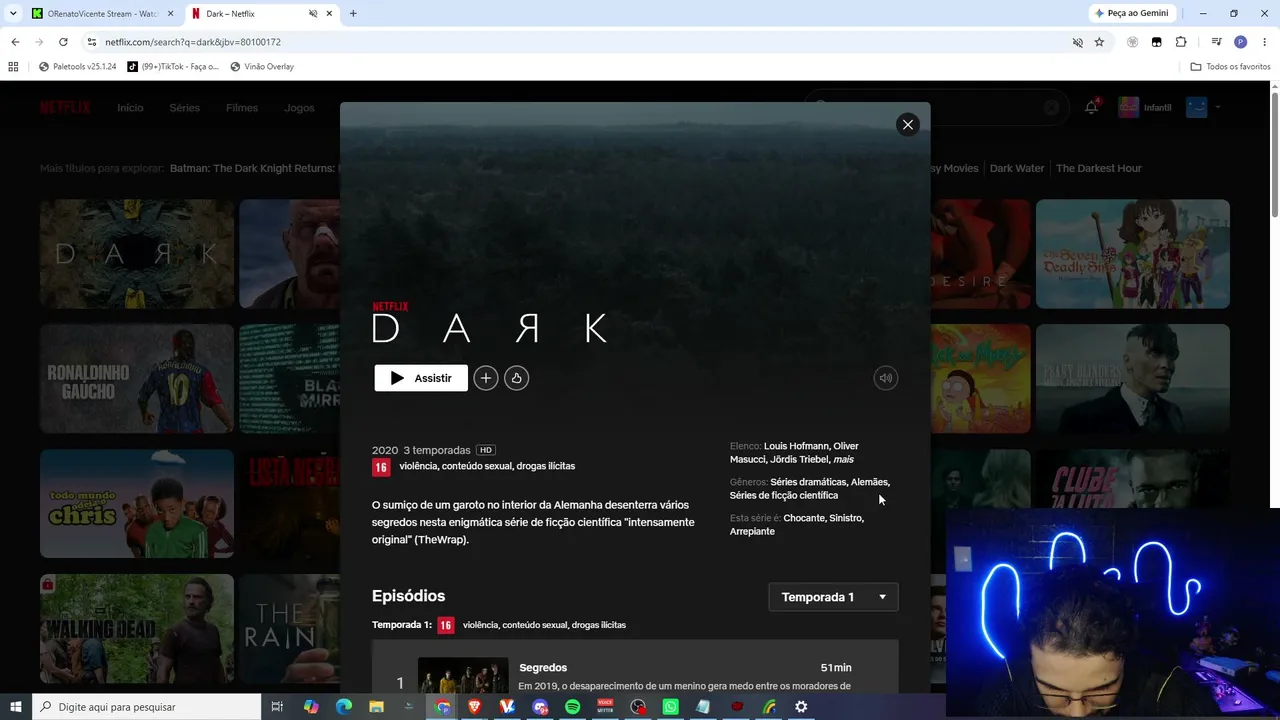
Task: Select the Peaky Blinders thumbnail
Action: point(1133,379)
